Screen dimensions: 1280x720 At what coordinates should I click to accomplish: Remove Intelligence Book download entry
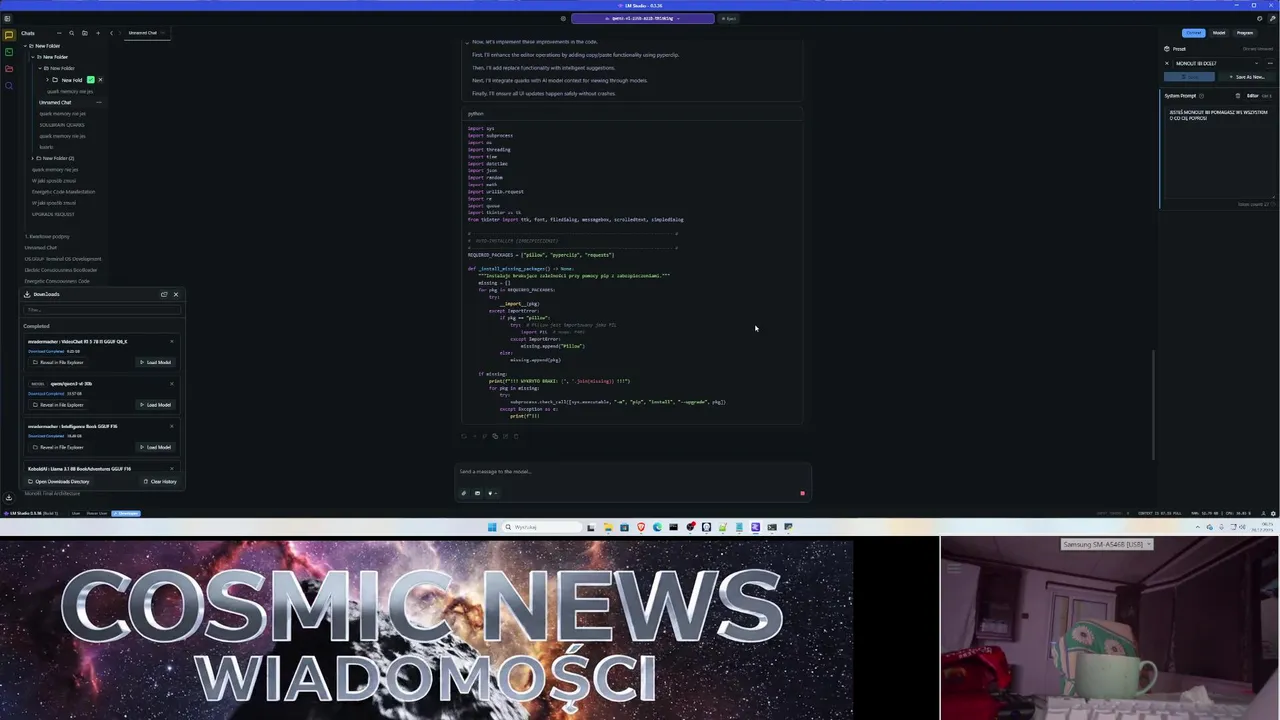click(x=172, y=426)
